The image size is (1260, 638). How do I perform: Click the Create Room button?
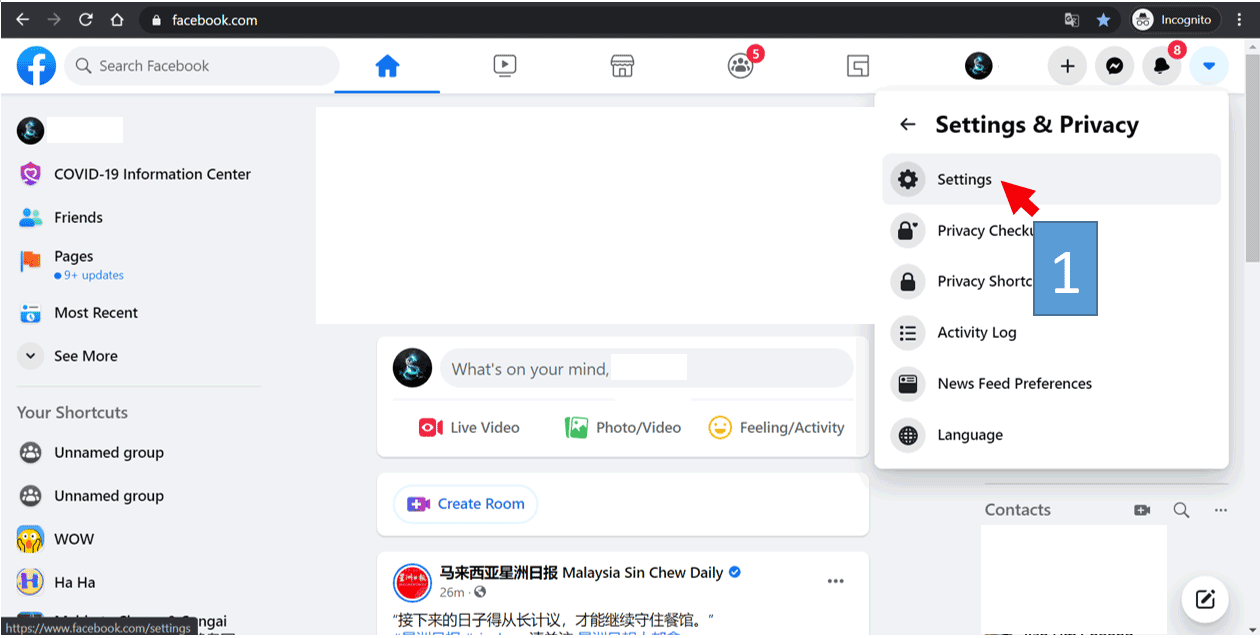[466, 504]
